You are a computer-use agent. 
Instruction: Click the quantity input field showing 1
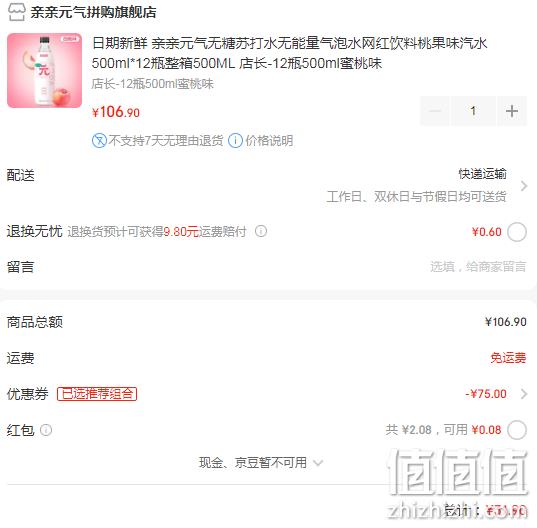473,111
